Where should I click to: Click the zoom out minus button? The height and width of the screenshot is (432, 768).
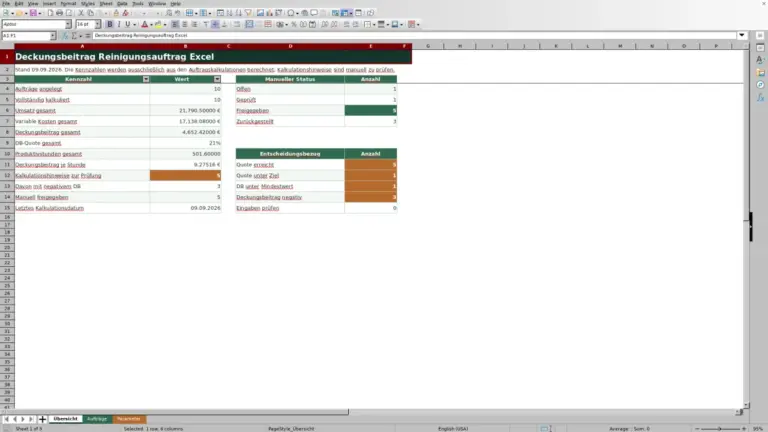coord(697,429)
